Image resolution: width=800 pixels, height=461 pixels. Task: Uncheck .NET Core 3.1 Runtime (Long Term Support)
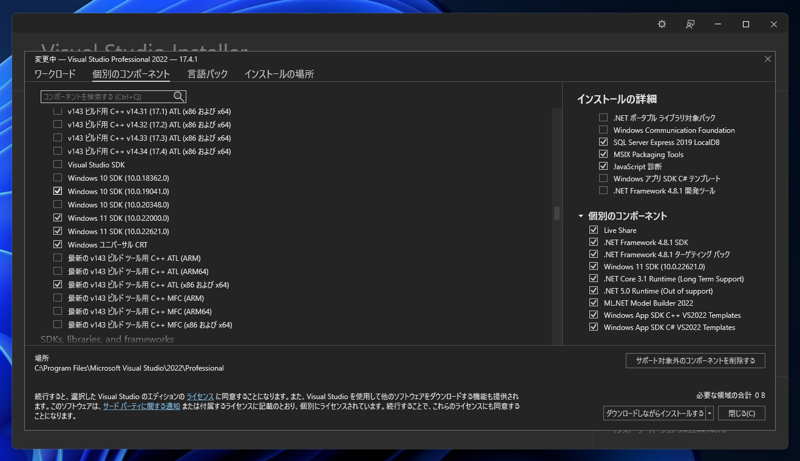tap(593, 278)
